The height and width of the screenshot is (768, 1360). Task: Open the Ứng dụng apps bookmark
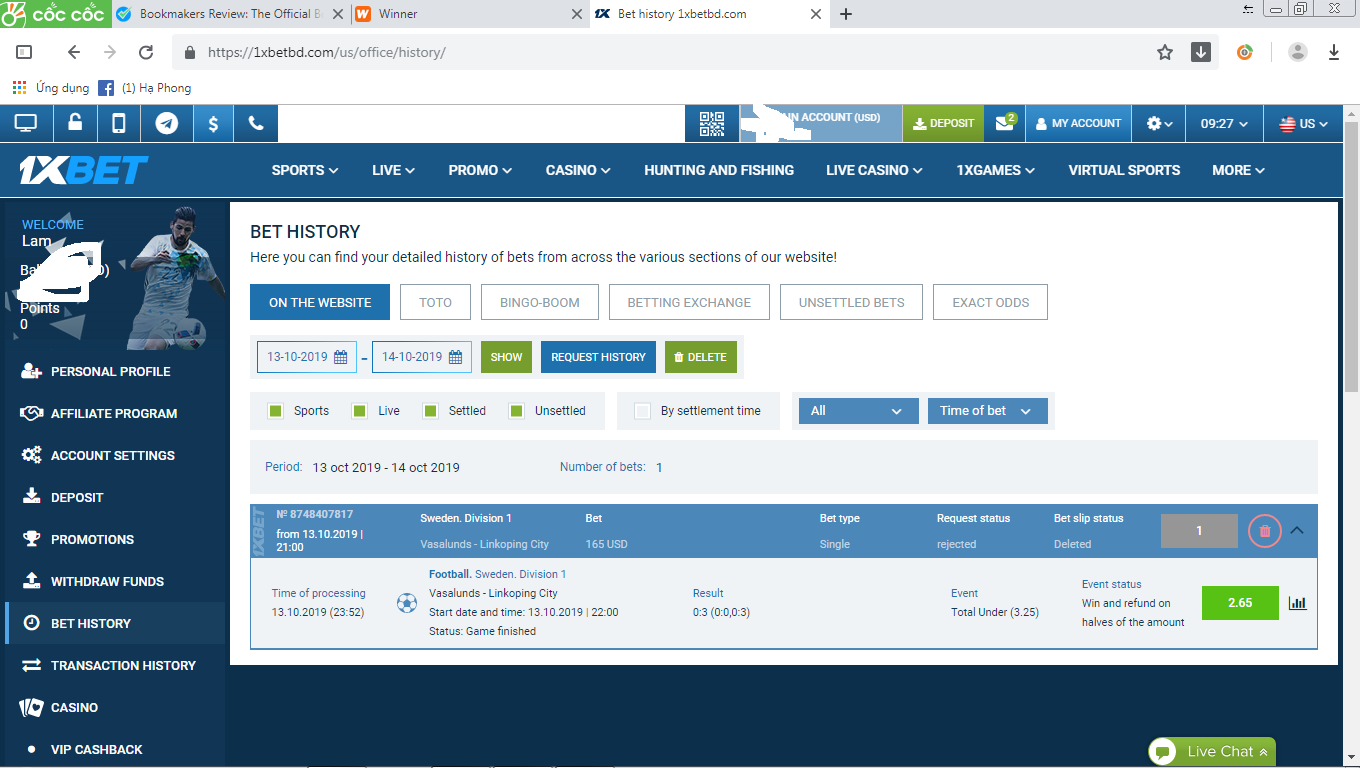51,88
